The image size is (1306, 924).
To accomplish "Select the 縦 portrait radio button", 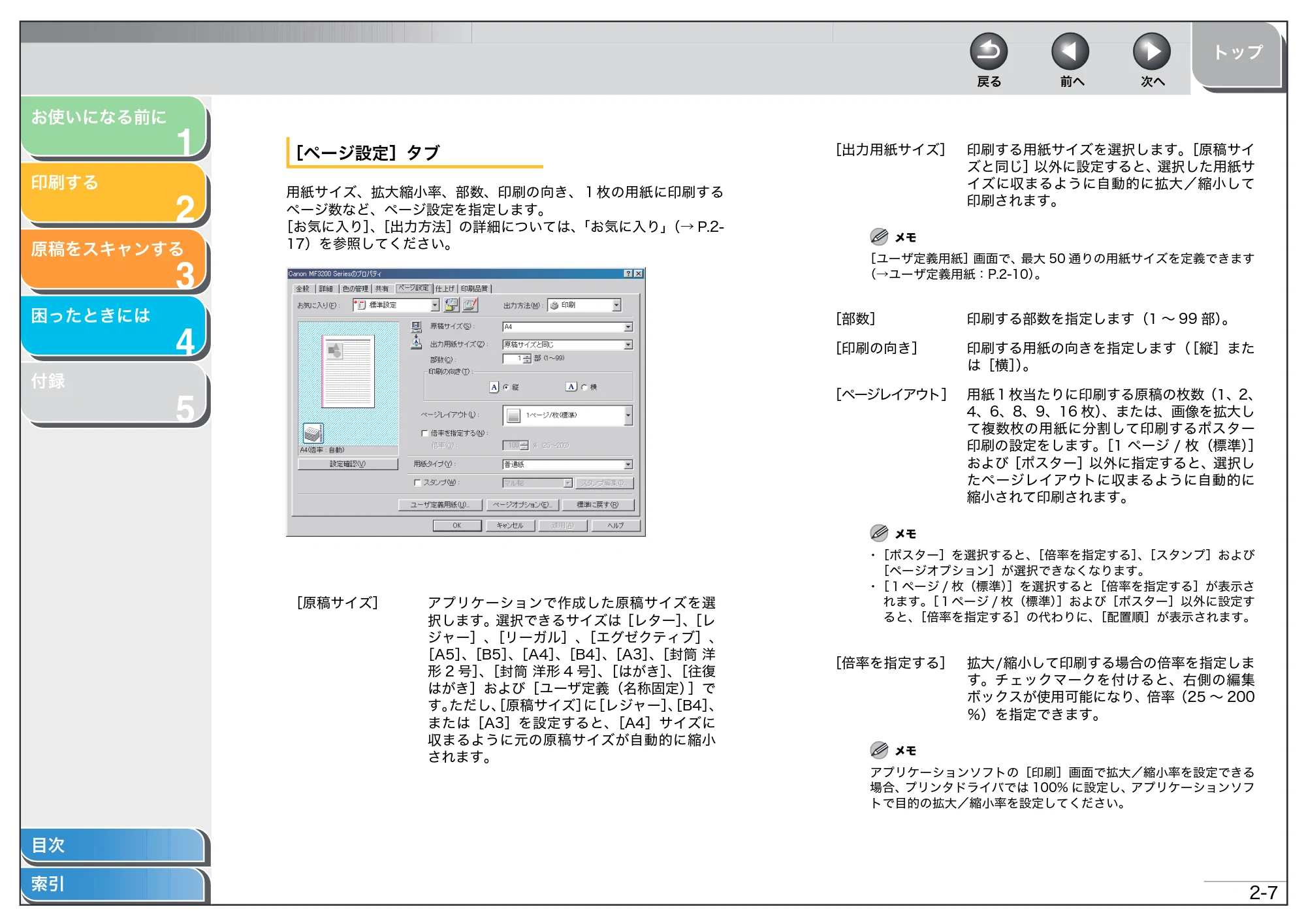I will pos(506,388).
